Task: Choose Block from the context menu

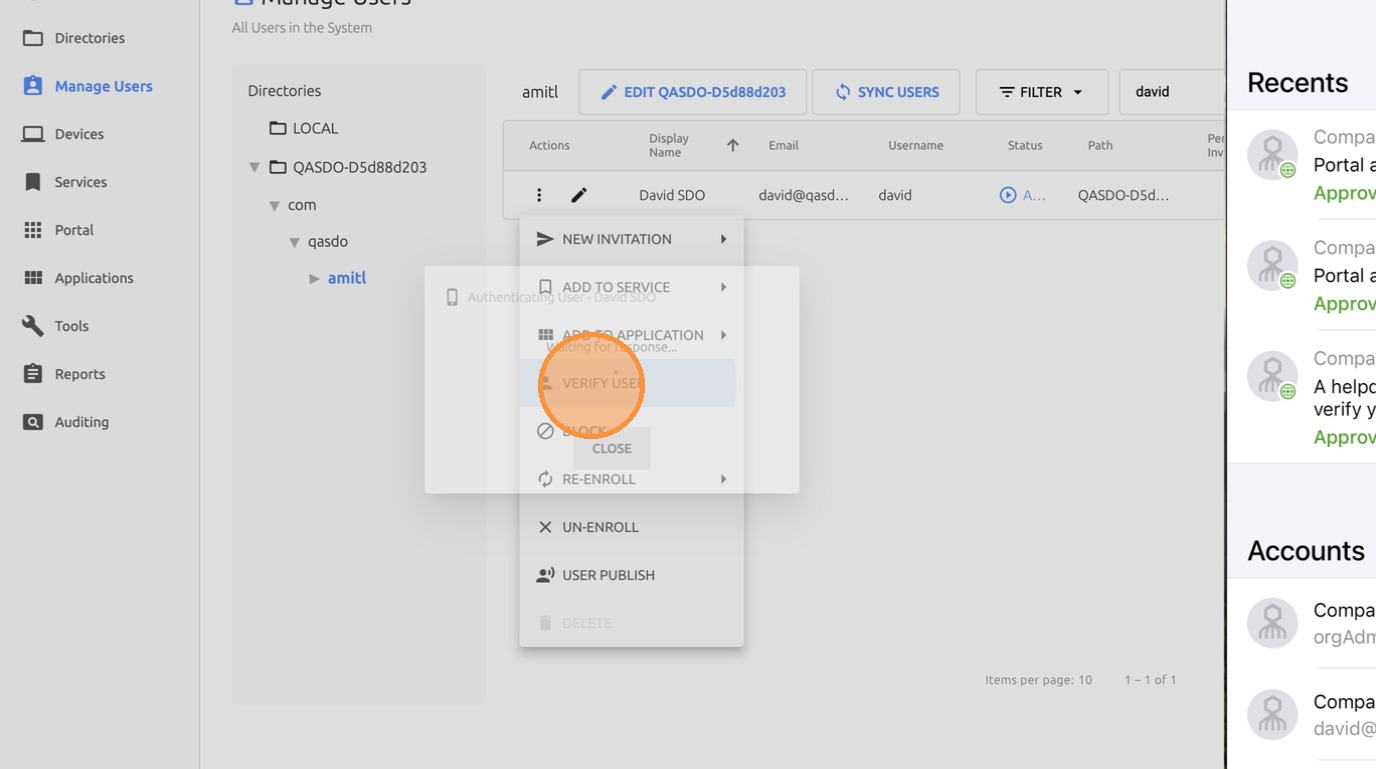Action: click(631, 431)
